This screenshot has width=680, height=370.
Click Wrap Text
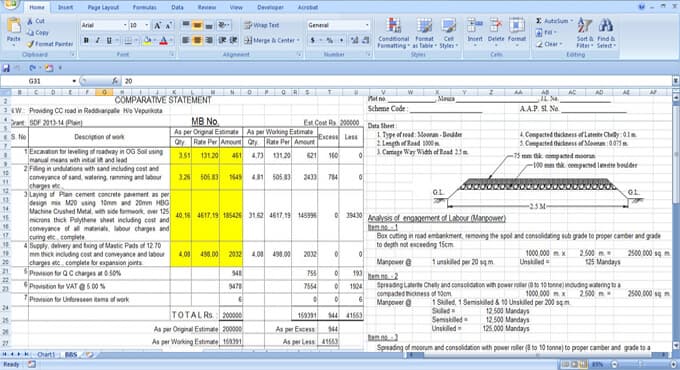(x=262, y=25)
